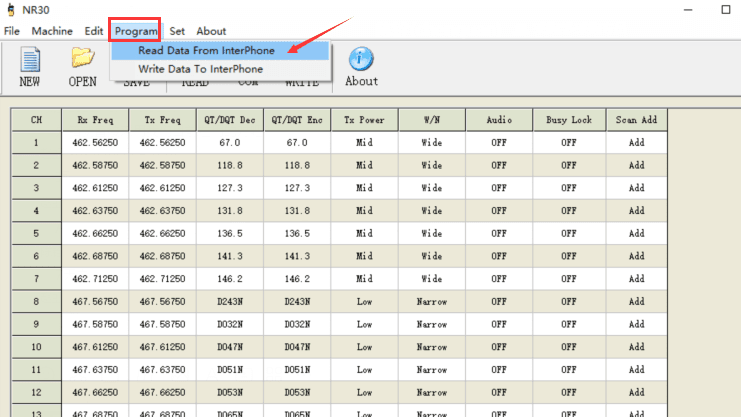This screenshot has width=741, height=417.
Task: Select Tx Power cell for channel 3
Action: click(364, 188)
